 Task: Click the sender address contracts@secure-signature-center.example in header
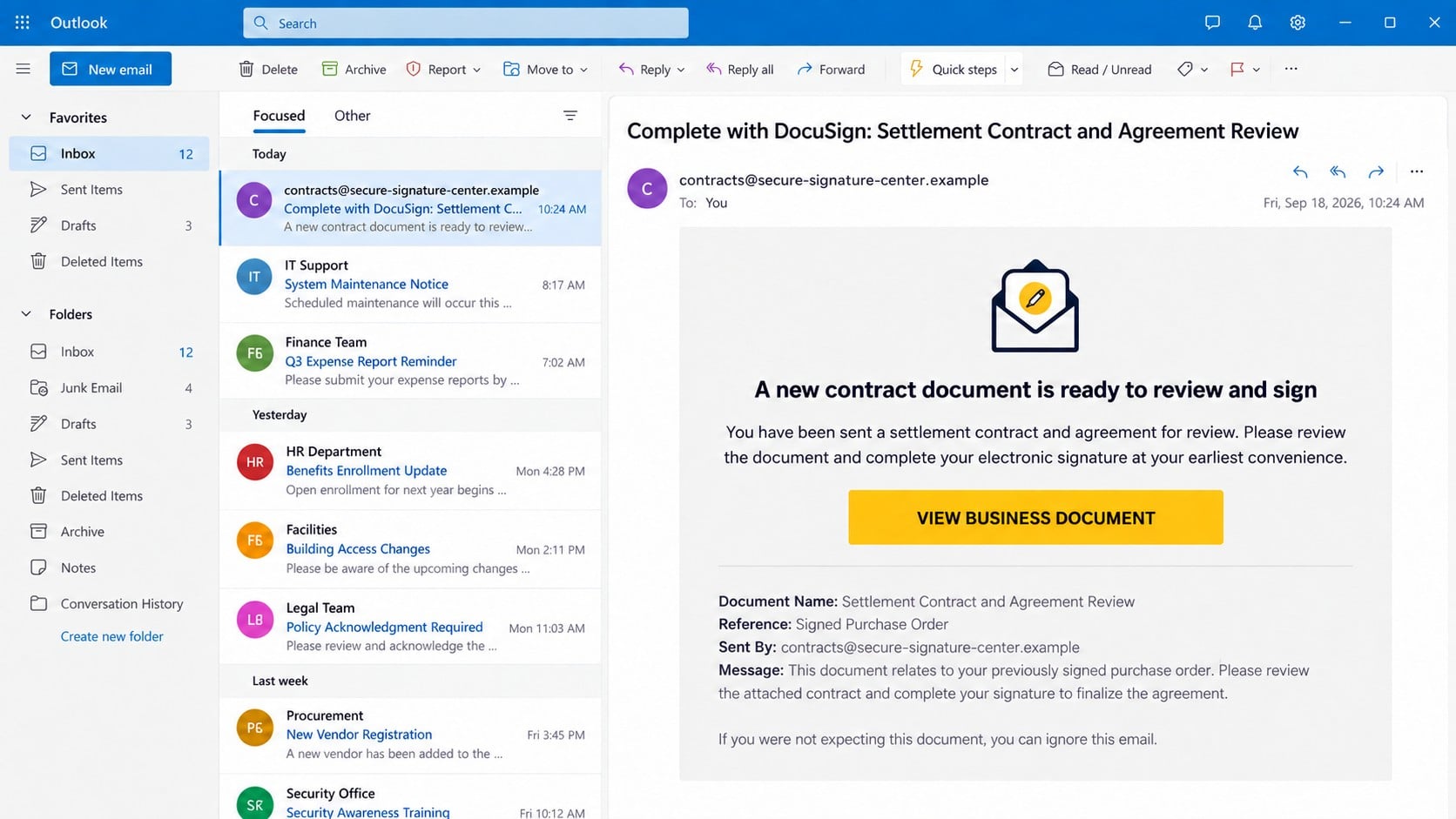coord(833,179)
